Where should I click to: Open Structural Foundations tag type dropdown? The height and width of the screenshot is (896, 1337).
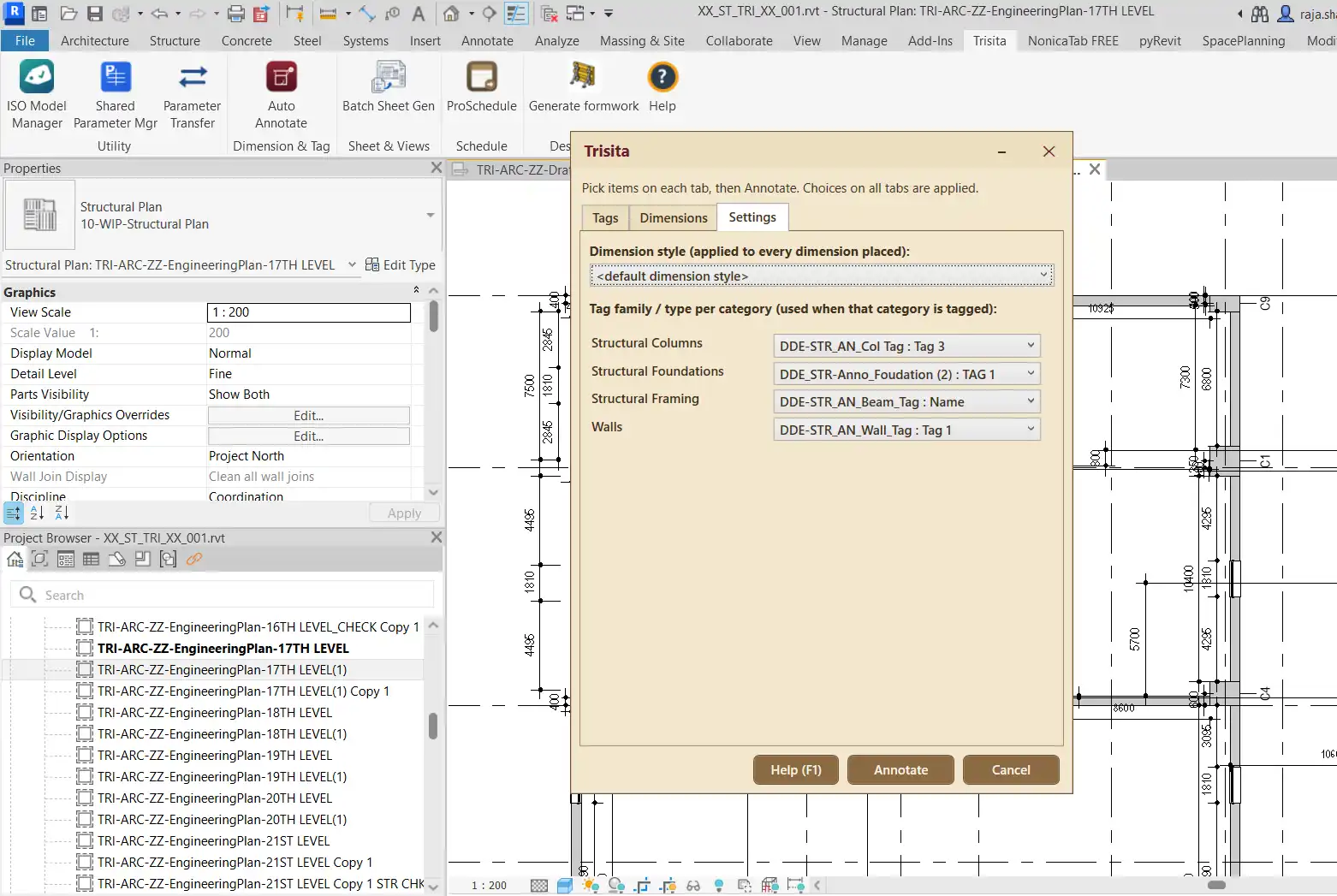(x=906, y=374)
